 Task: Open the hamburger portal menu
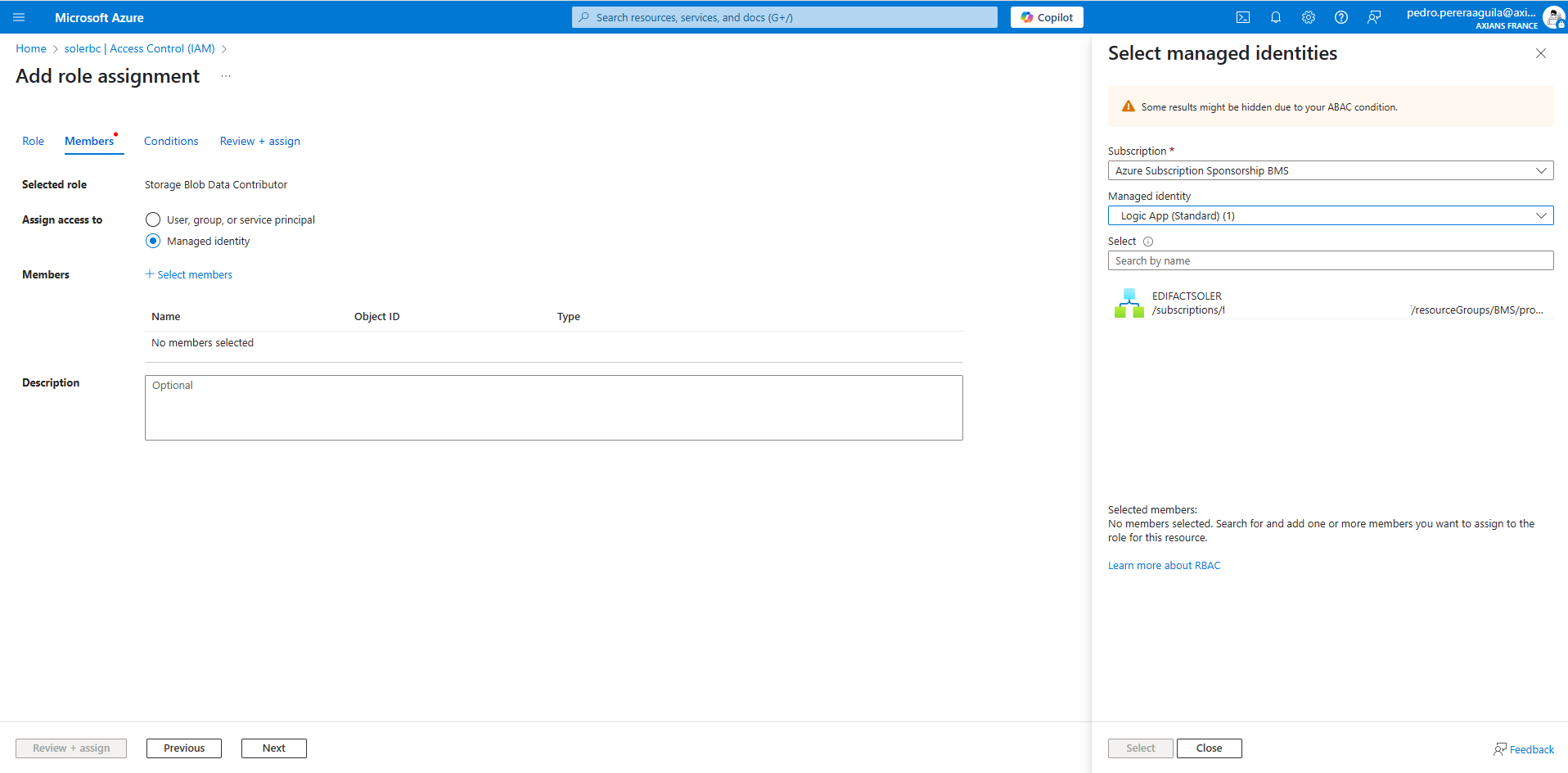[x=19, y=17]
